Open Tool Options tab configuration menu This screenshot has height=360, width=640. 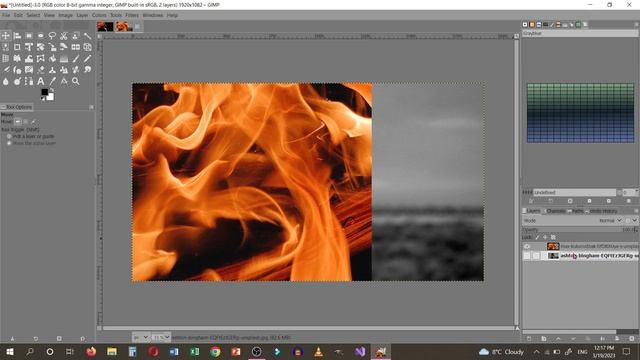pos(91,107)
